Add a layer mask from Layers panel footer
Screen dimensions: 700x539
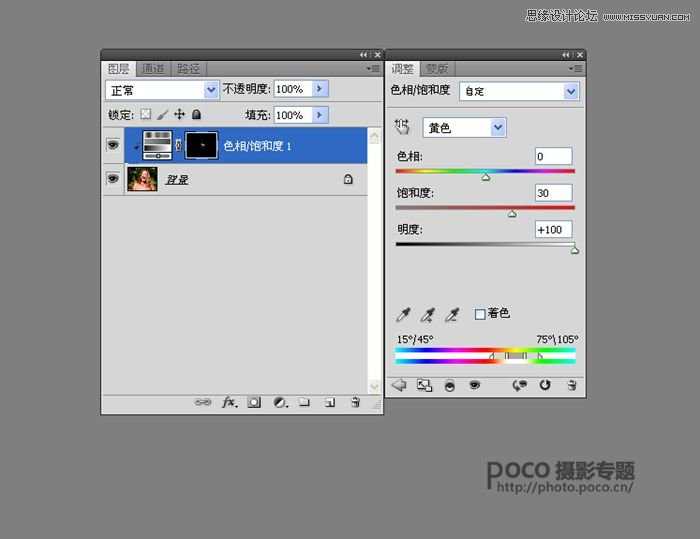(254, 402)
